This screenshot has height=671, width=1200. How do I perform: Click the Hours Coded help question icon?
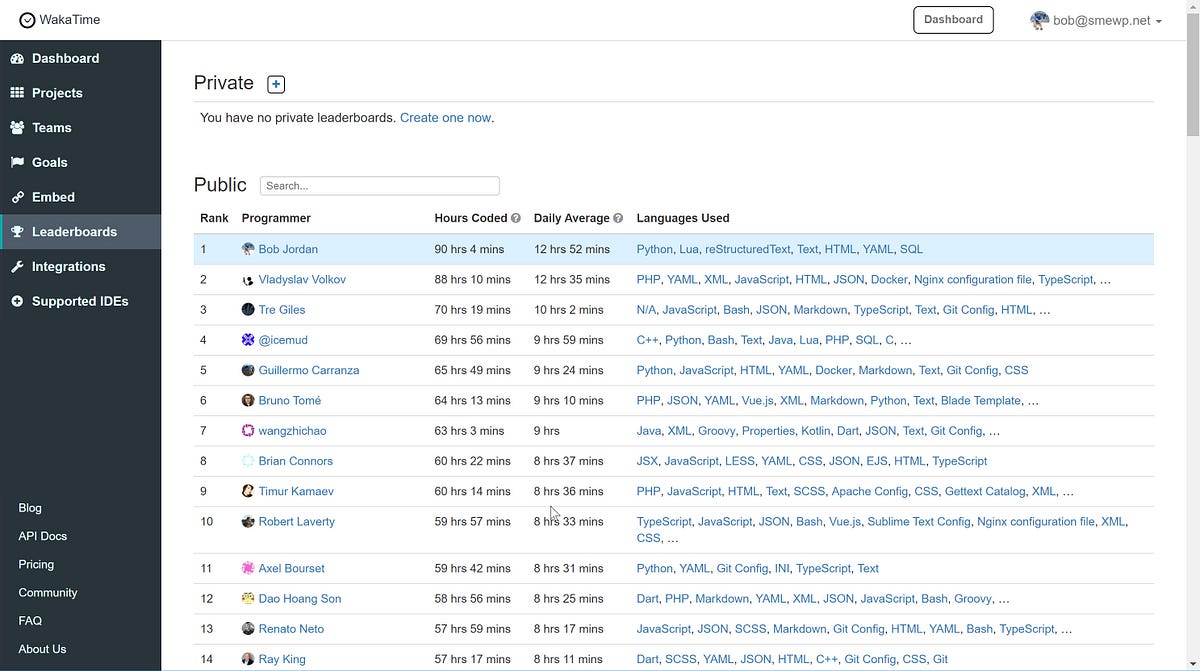click(516, 218)
